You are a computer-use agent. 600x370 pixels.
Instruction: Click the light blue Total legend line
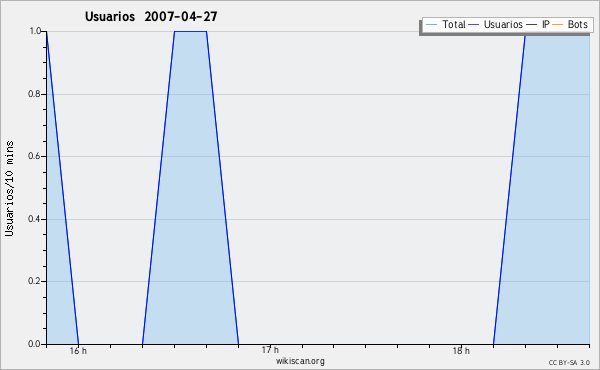tap(431, 25)
